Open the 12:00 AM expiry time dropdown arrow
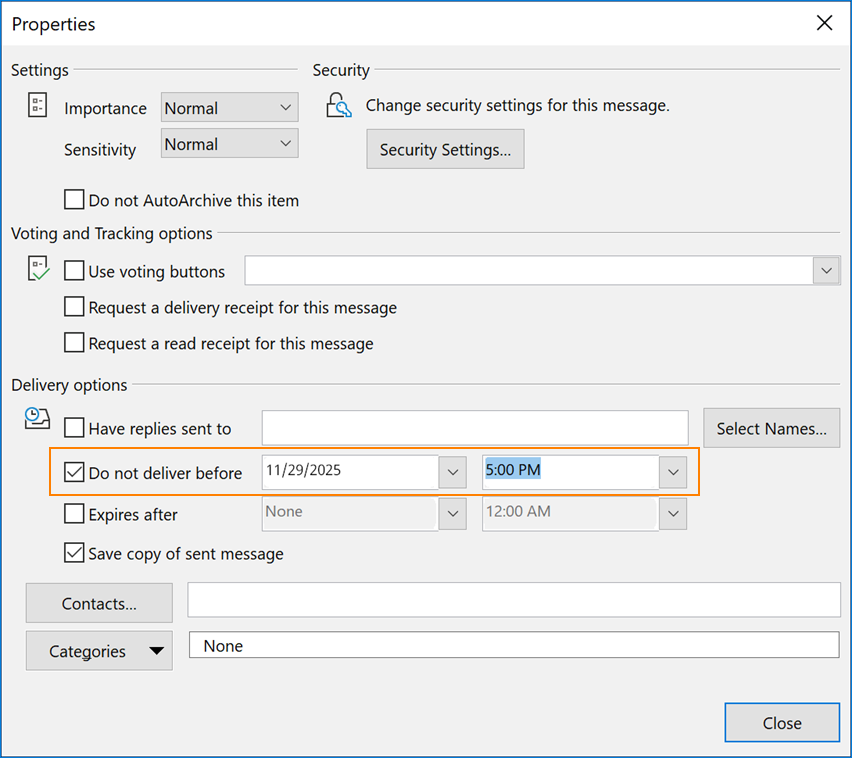This screenshot has height=758, width=852. pos(673,513)
